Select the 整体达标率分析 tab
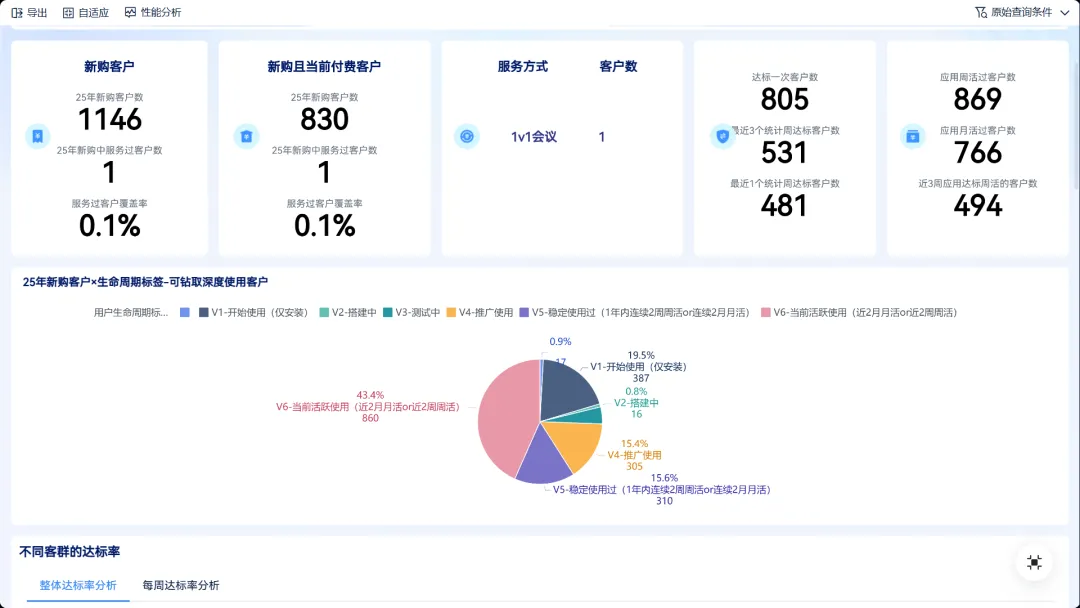This screenshot has width=1080, height=608. 77,585
